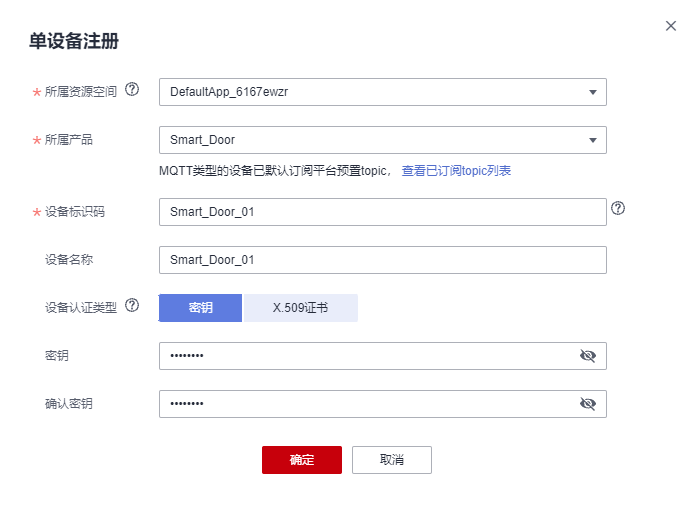Screen dimensions: 693x506
Task: Click help icon next to 设备标识码 field
Action: [618, 209]
